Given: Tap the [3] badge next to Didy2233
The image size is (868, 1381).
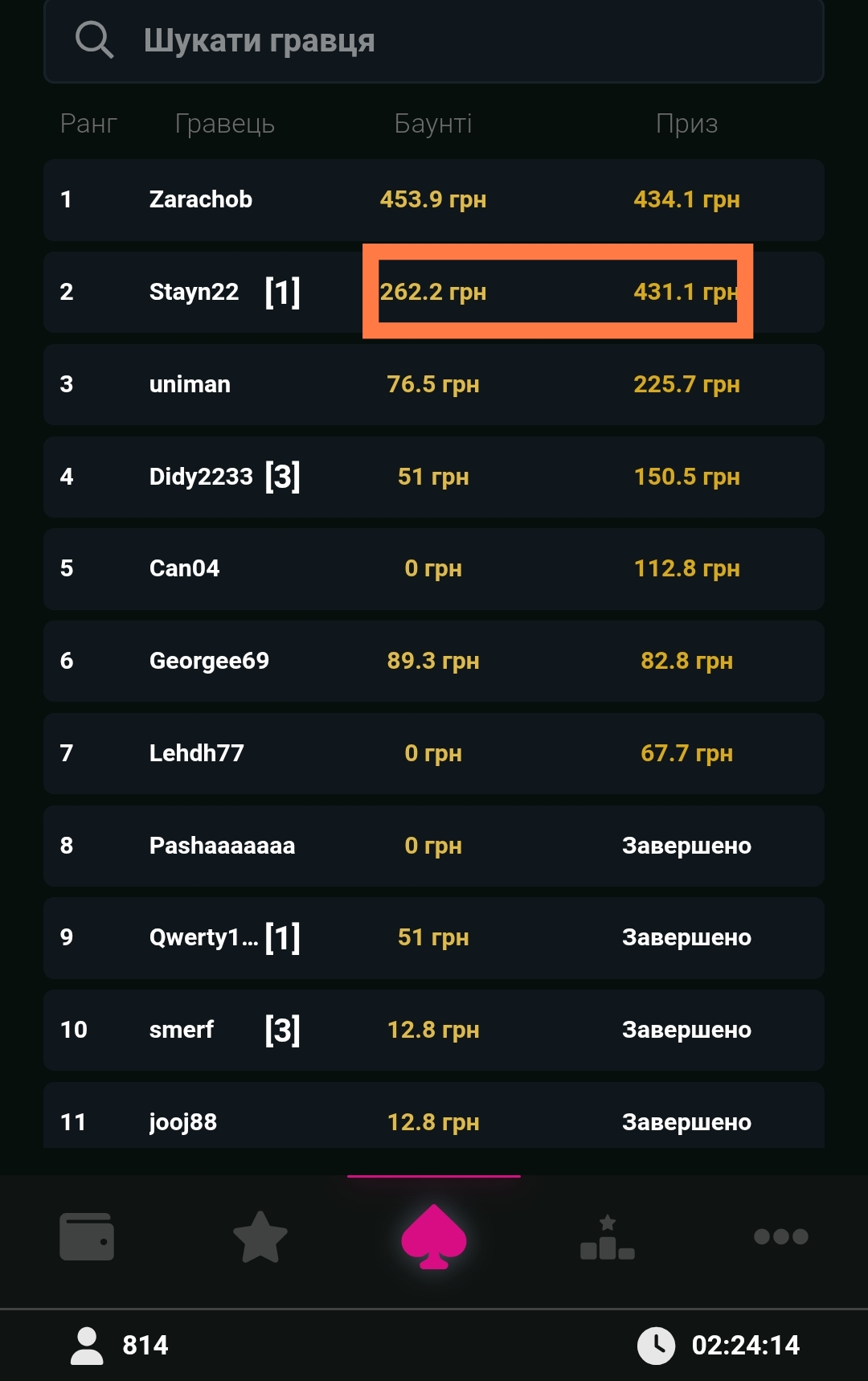Looking at the screenshot, I should (x=283, y=477).
